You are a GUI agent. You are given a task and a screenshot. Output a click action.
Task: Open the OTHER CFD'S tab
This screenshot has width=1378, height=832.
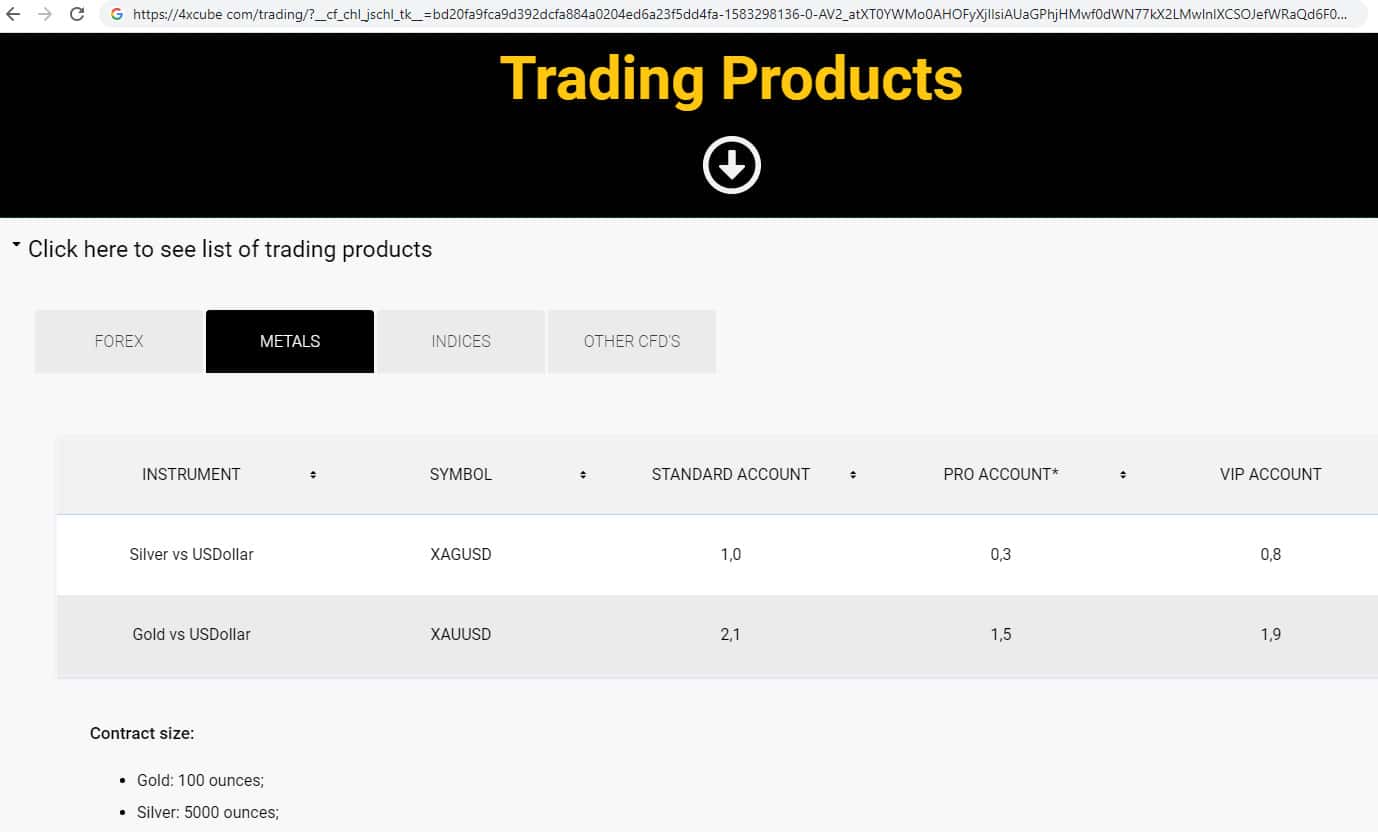pos(632,341)
